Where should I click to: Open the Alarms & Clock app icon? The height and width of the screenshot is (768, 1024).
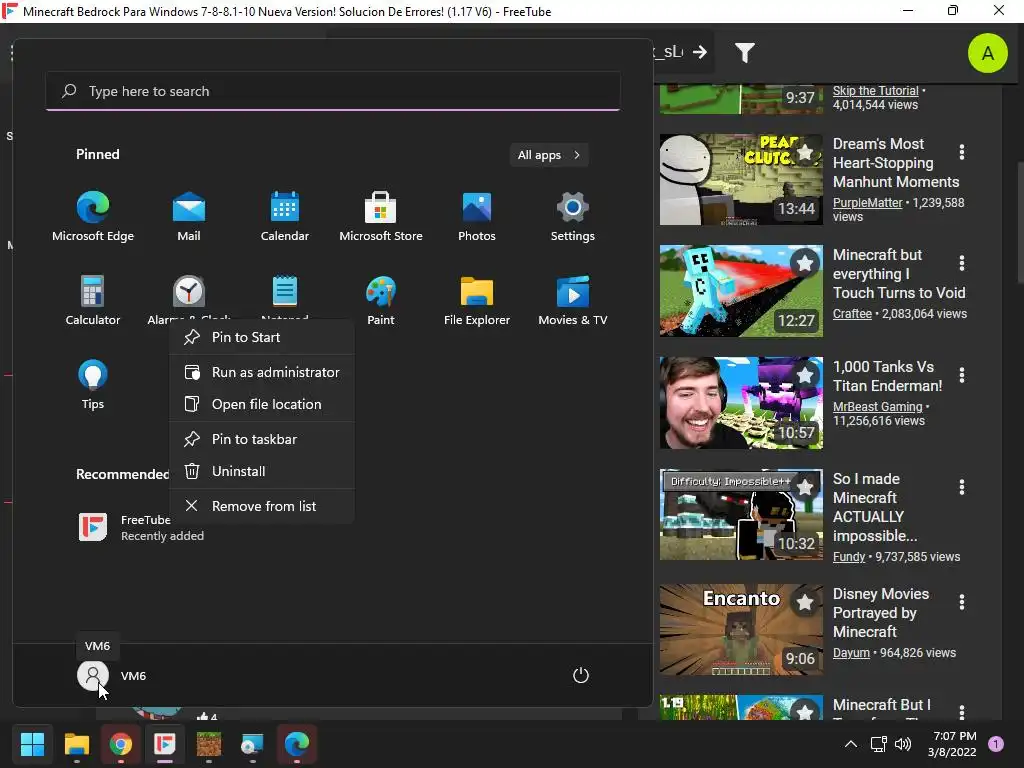pyautogui.click(x=189, y=291)
